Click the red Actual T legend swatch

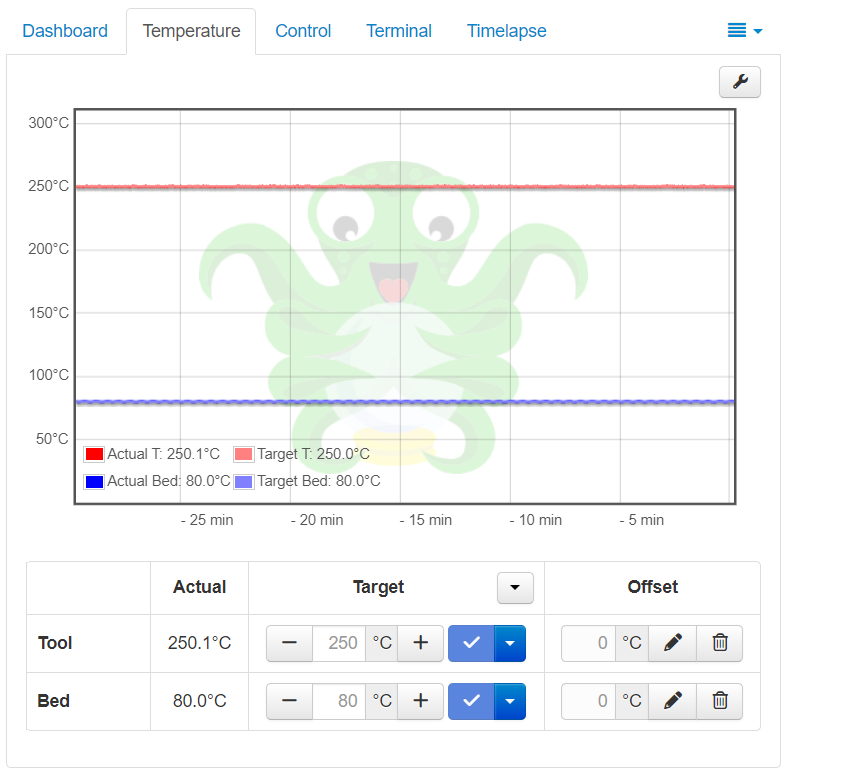pyautogui.click(x=93, y=453)
